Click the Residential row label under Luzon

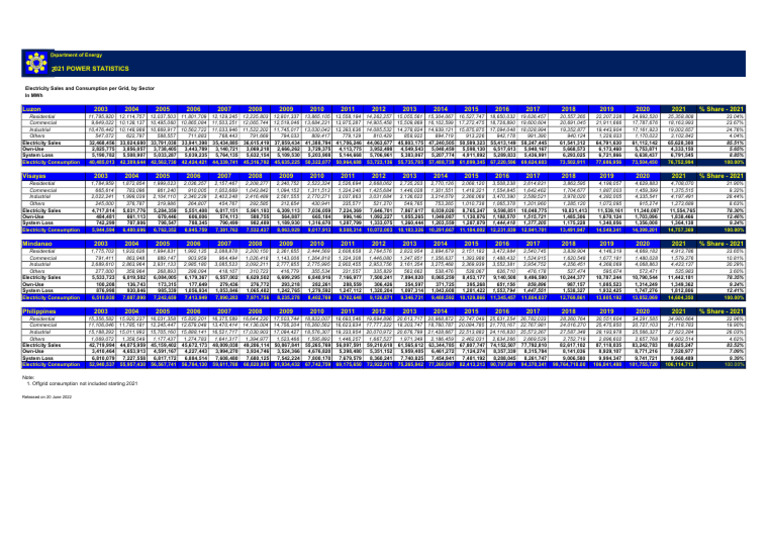[x=42, y=117]
